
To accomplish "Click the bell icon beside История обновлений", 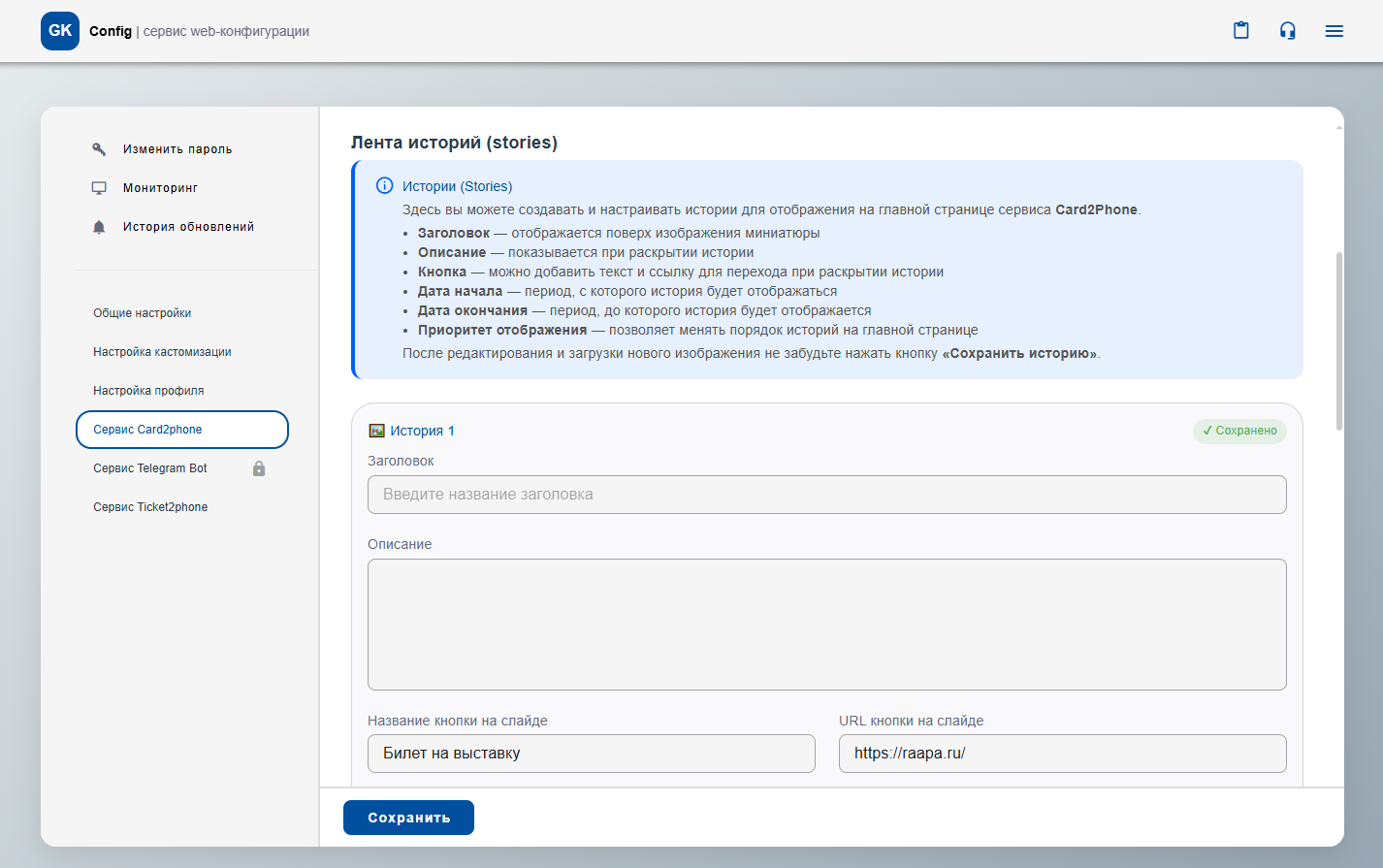I will (99, 227).
